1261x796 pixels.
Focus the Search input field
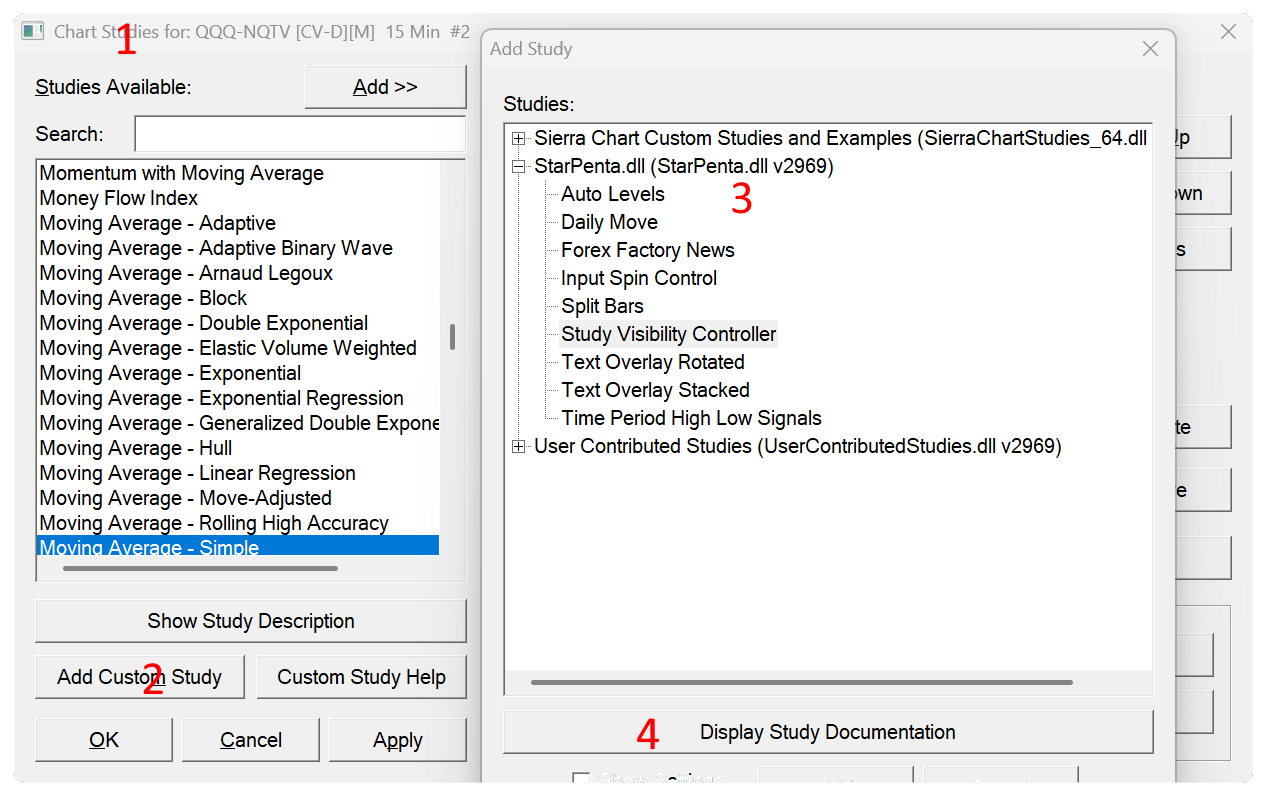coord(300,134)
